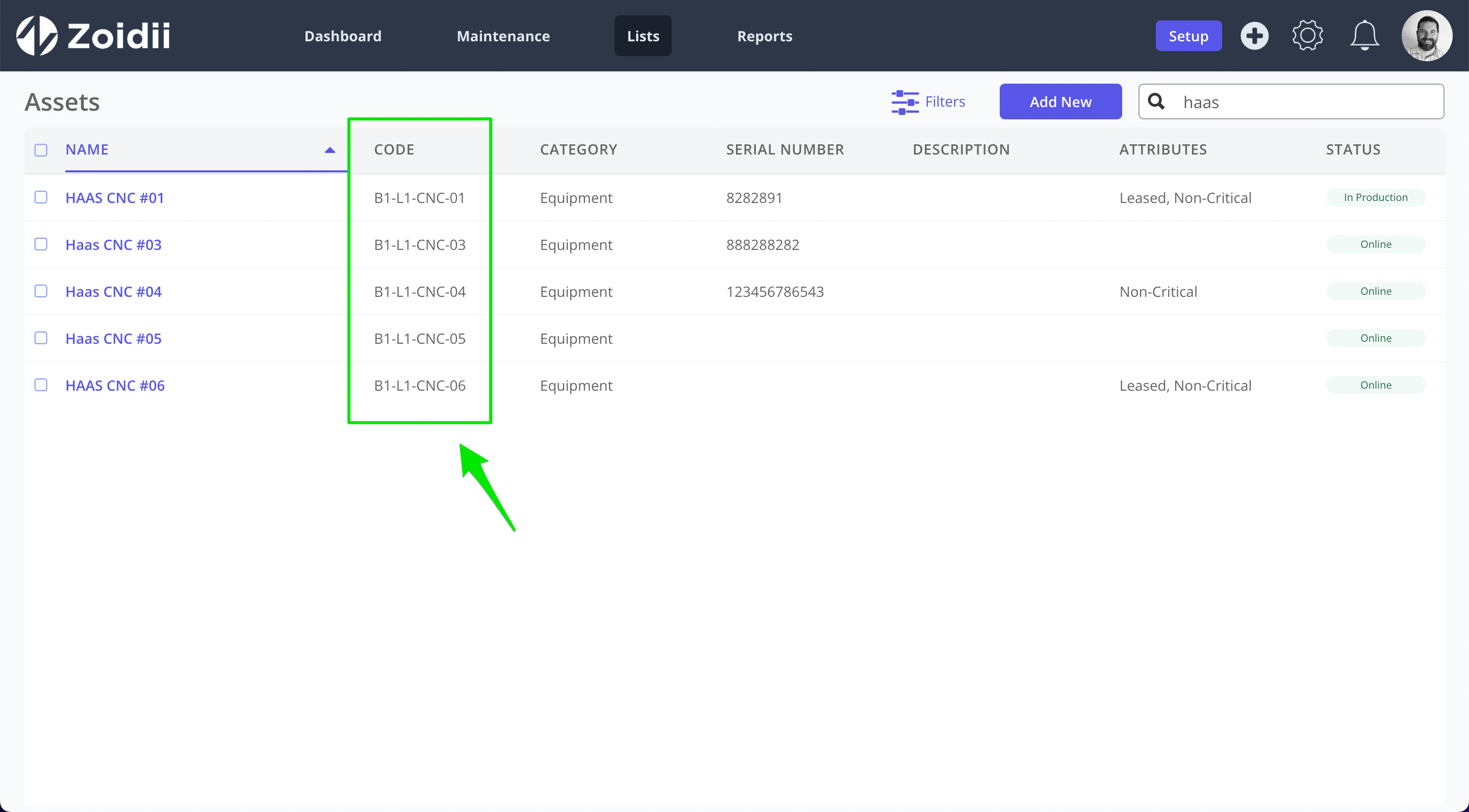
Task: Click the Setup button
Action: tap(1188, 35)
